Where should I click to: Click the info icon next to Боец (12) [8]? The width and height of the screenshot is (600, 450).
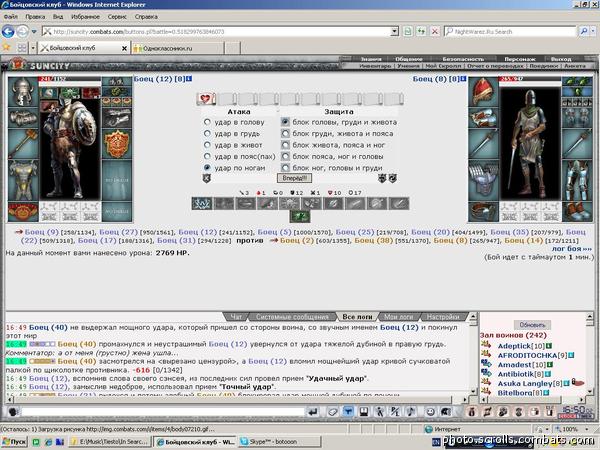[189, 79]
